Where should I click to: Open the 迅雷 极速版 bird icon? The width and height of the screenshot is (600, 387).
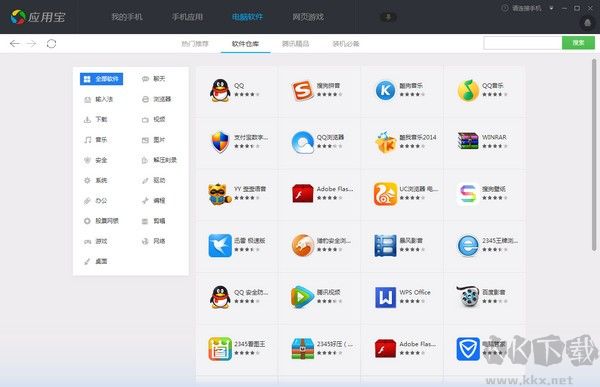pos(220,245)
